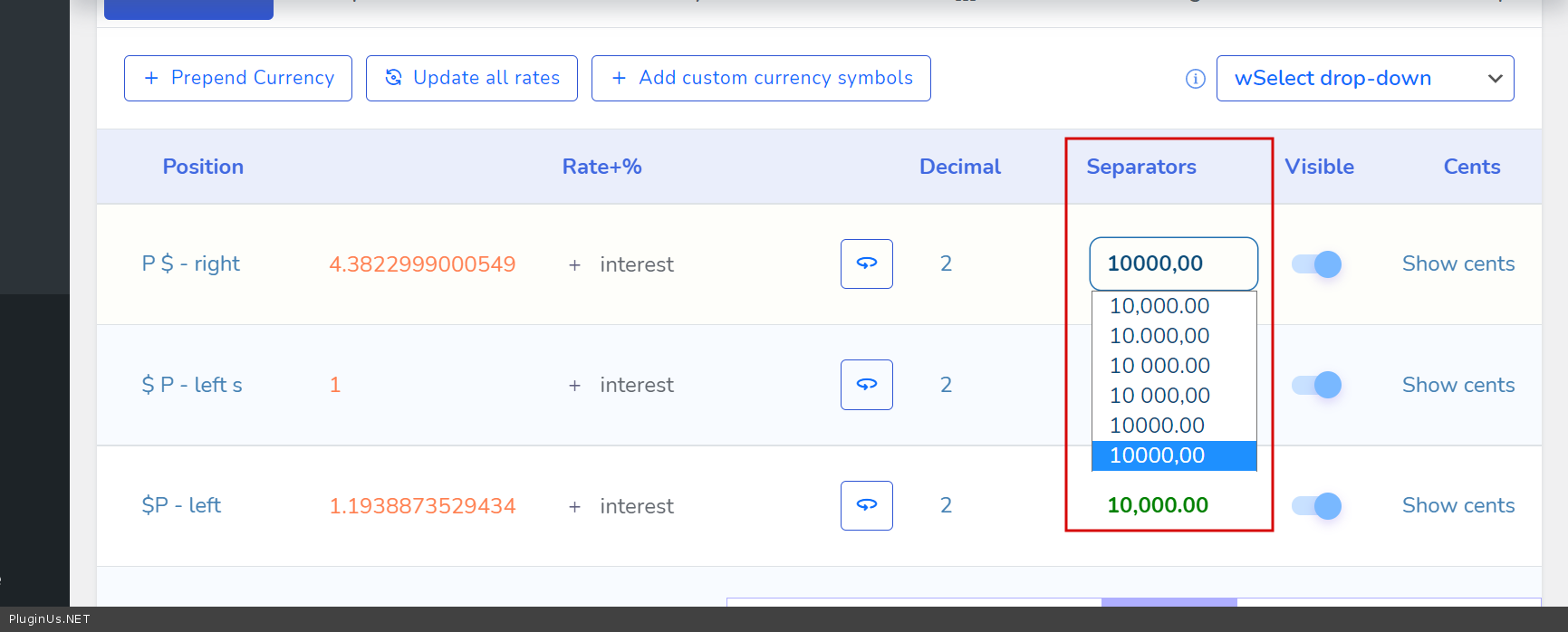
Task: Click rate refresh icon in $P - left row
Action: pyautogui.click(x=867, y=505)
